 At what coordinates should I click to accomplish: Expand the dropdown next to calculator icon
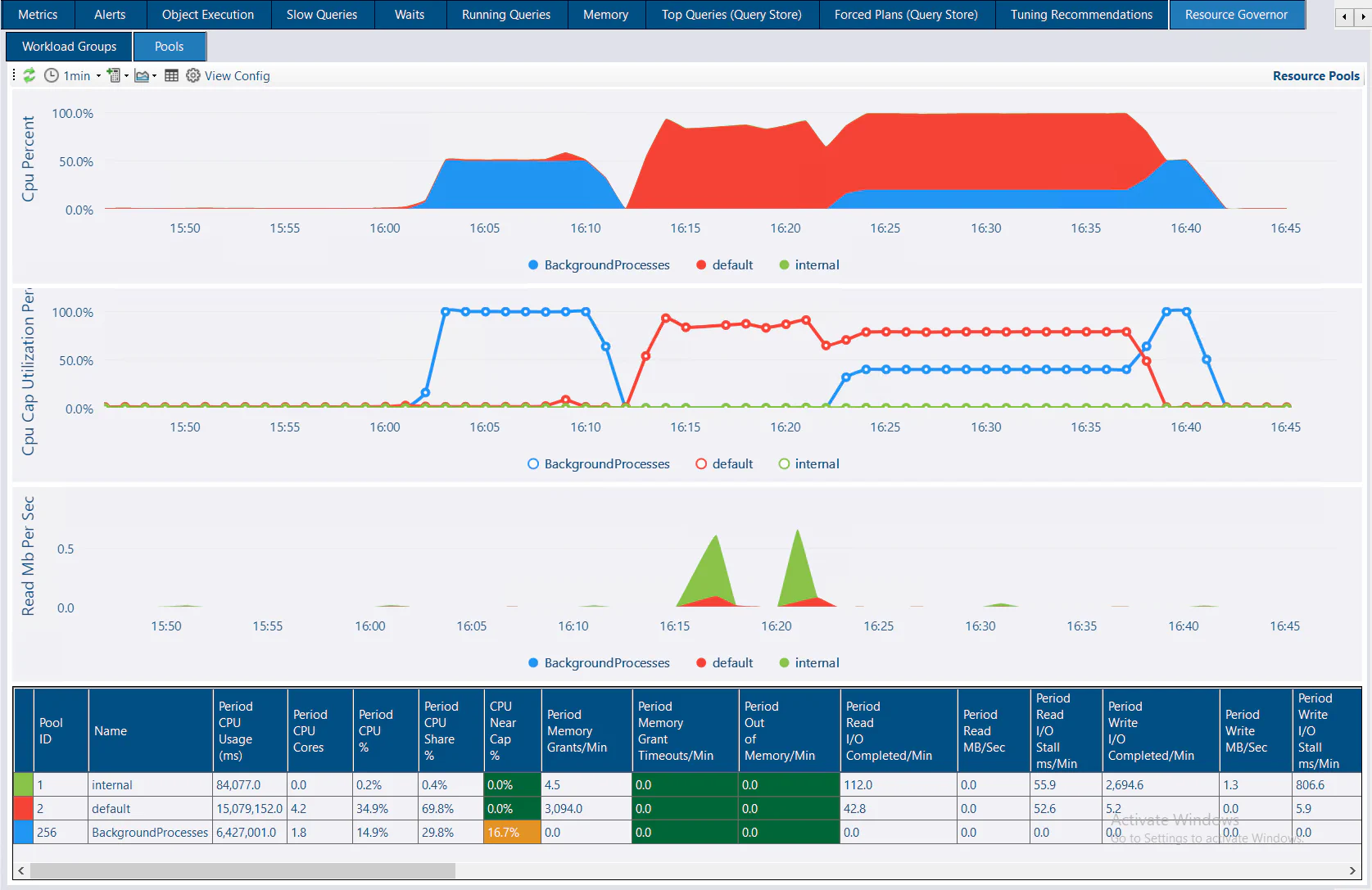click(x=126, y=76)
